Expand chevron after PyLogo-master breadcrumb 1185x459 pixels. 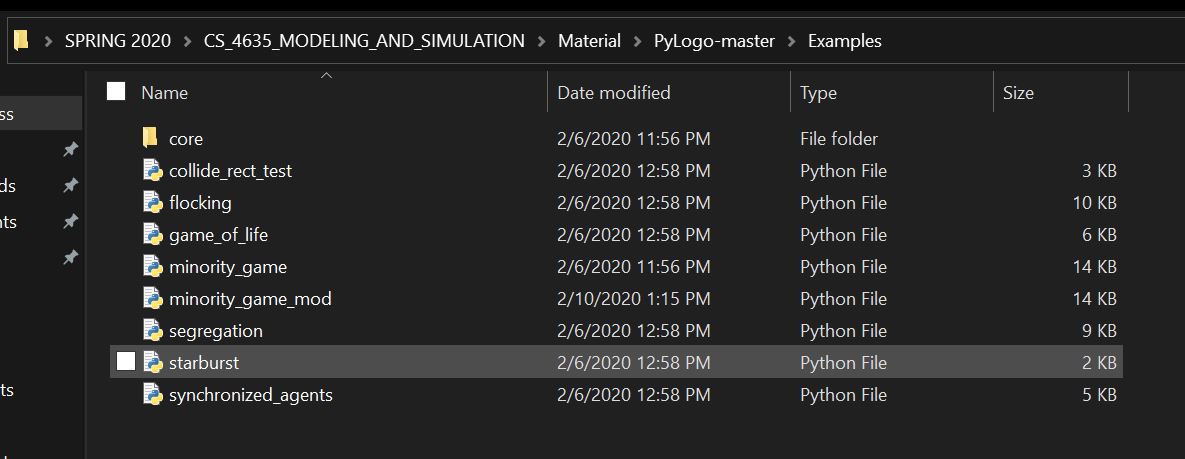[x=792, y=41]
